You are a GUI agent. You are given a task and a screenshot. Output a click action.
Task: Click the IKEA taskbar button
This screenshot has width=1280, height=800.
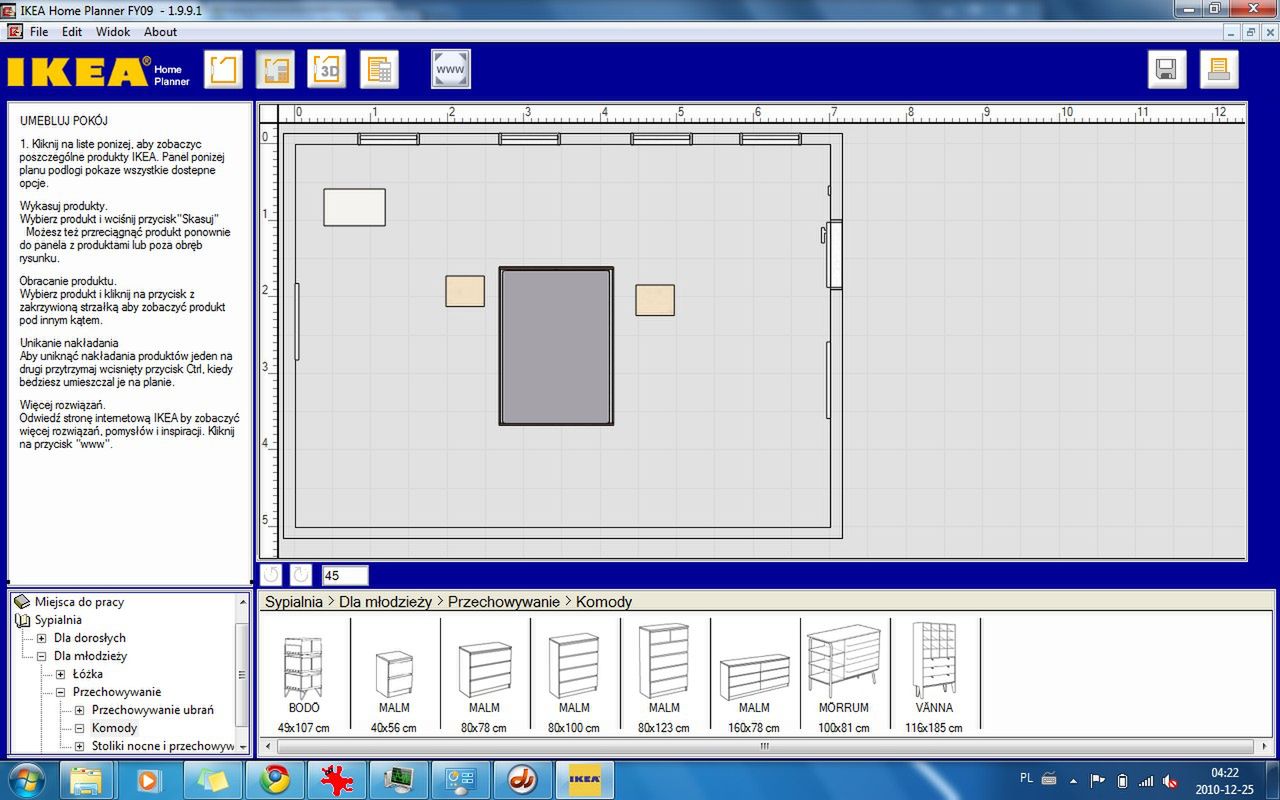pos(585,779)
